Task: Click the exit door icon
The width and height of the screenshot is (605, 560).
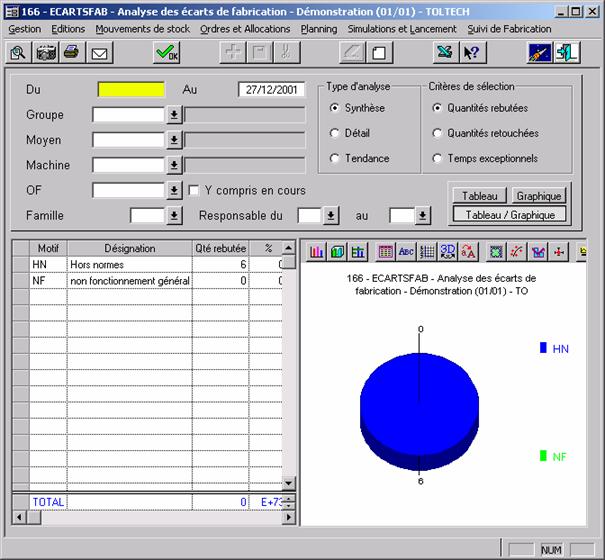Action: (x=567, y=52)
